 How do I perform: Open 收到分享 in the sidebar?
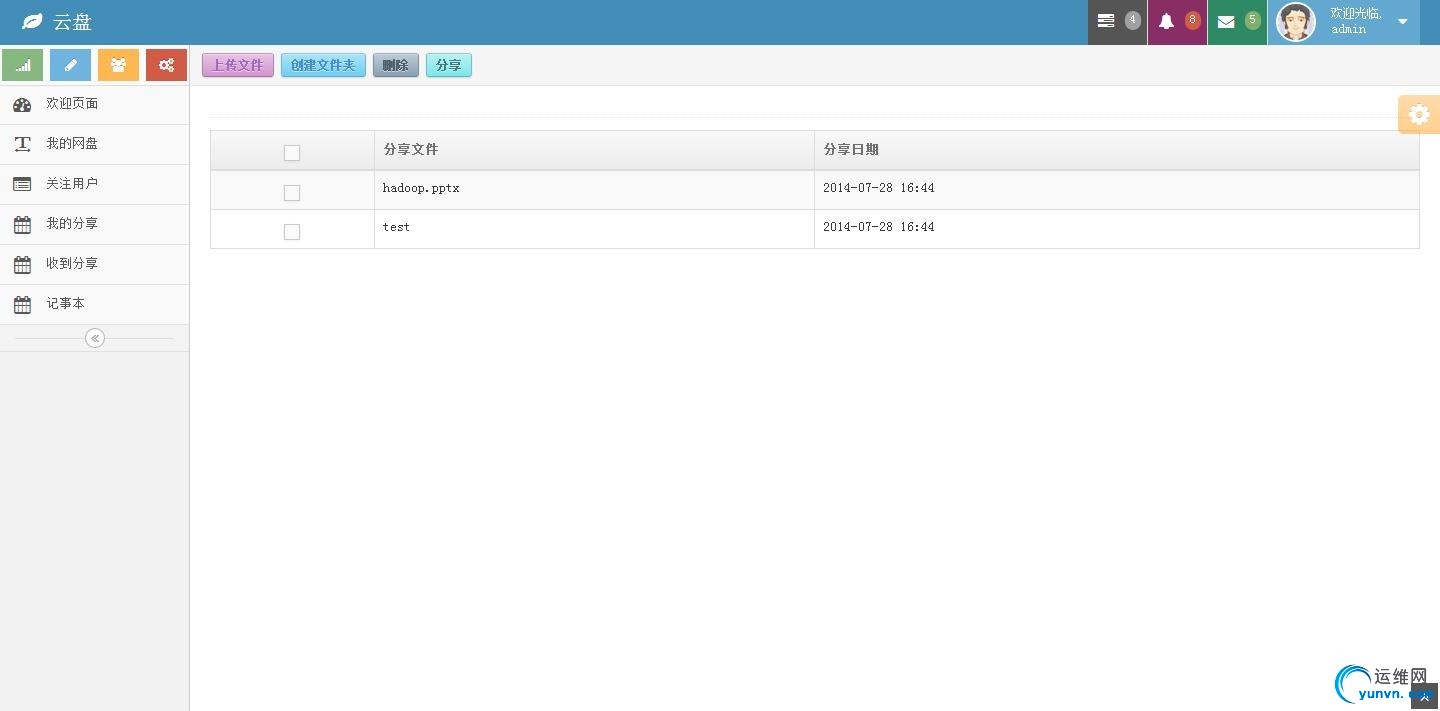click(x=94, y=265)
